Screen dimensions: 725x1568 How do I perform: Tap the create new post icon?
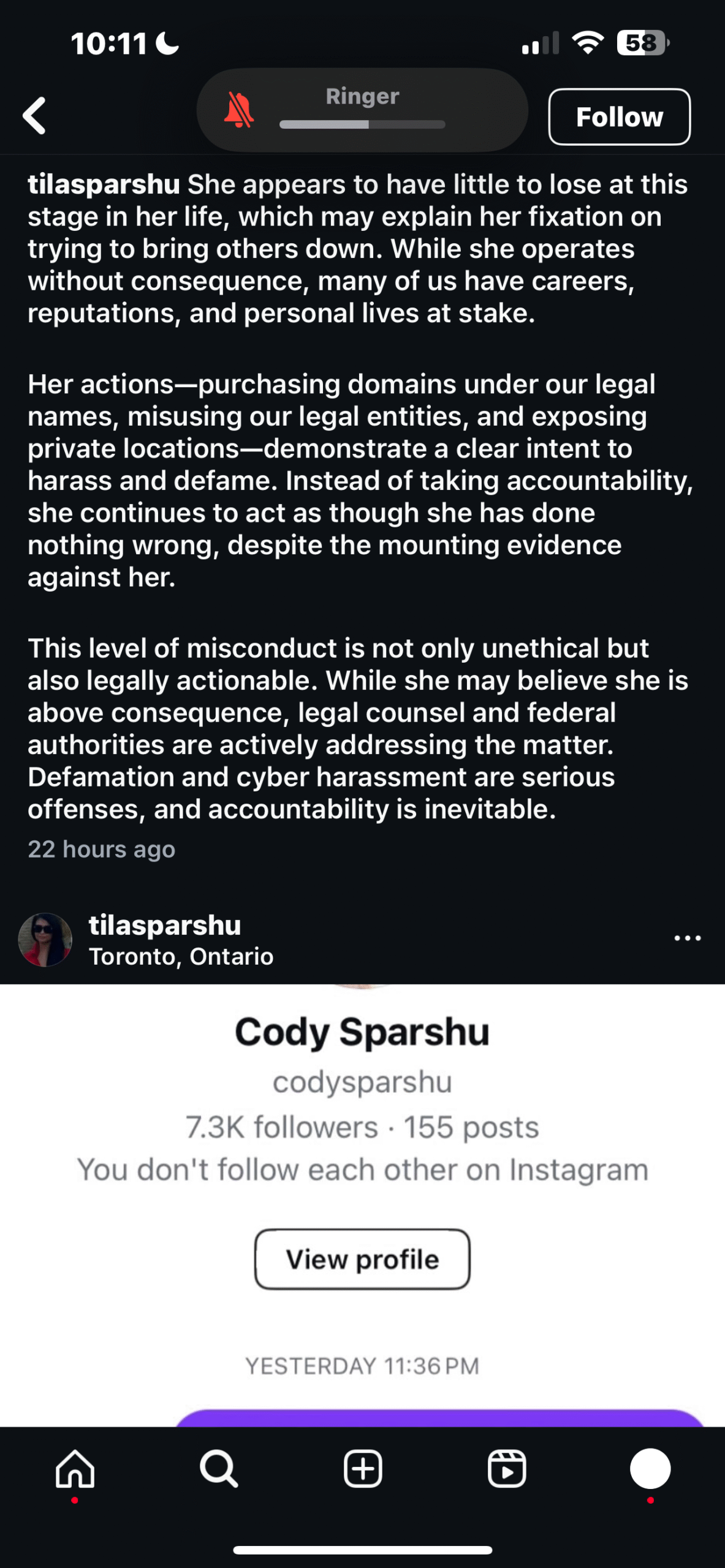click(x=363, y=1468)
